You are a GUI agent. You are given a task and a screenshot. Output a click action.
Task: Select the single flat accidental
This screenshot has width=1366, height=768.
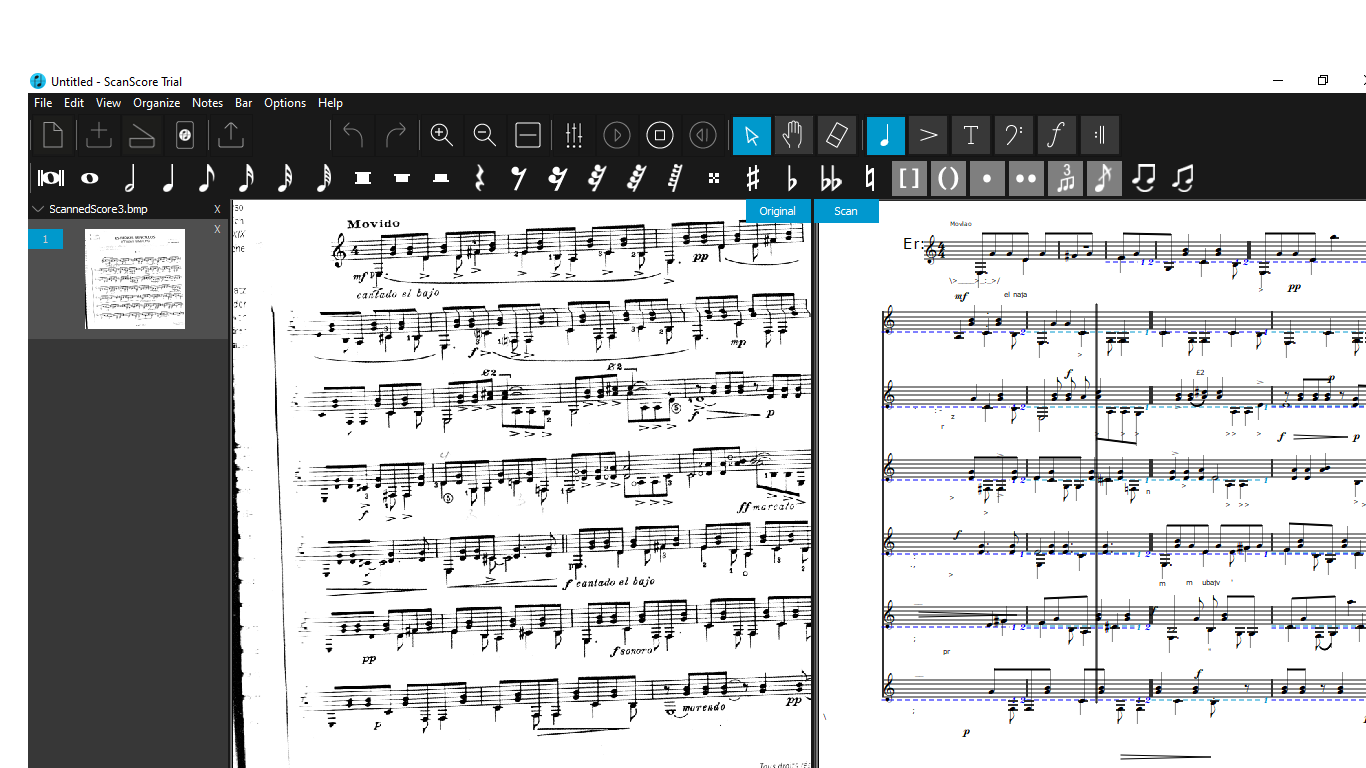[792, 178]
